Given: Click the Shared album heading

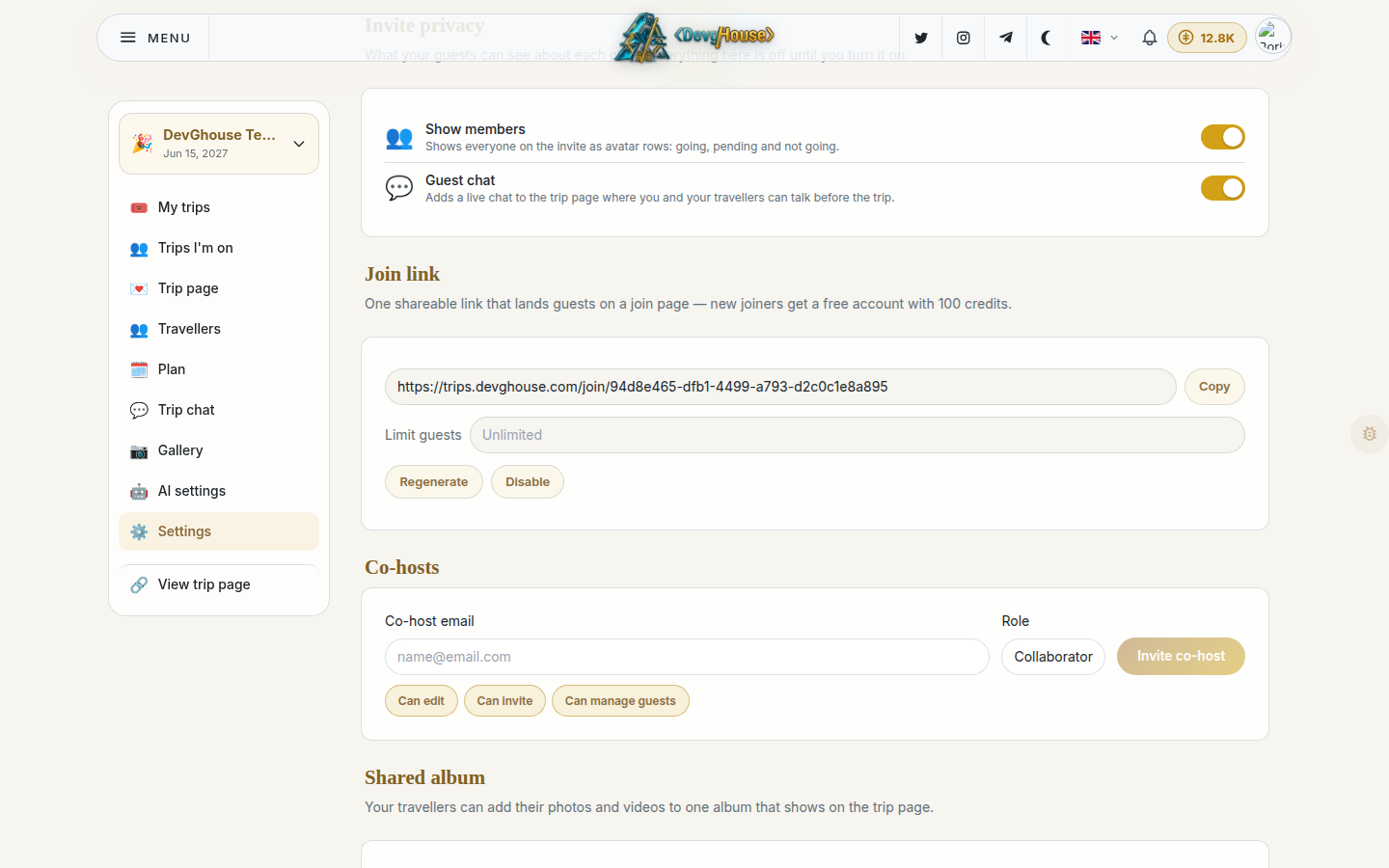Looking at the screenshot, I should click(x=425, y=777).
